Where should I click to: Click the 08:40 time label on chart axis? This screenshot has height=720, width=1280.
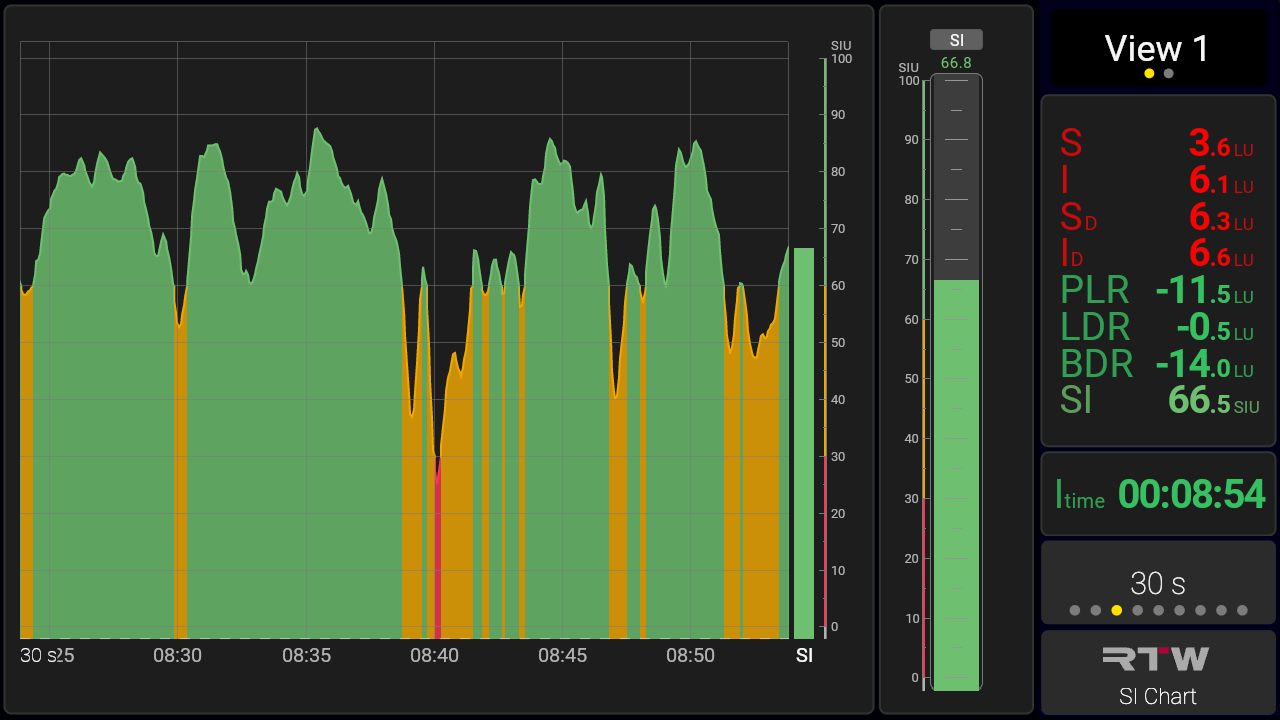point(434,656)
